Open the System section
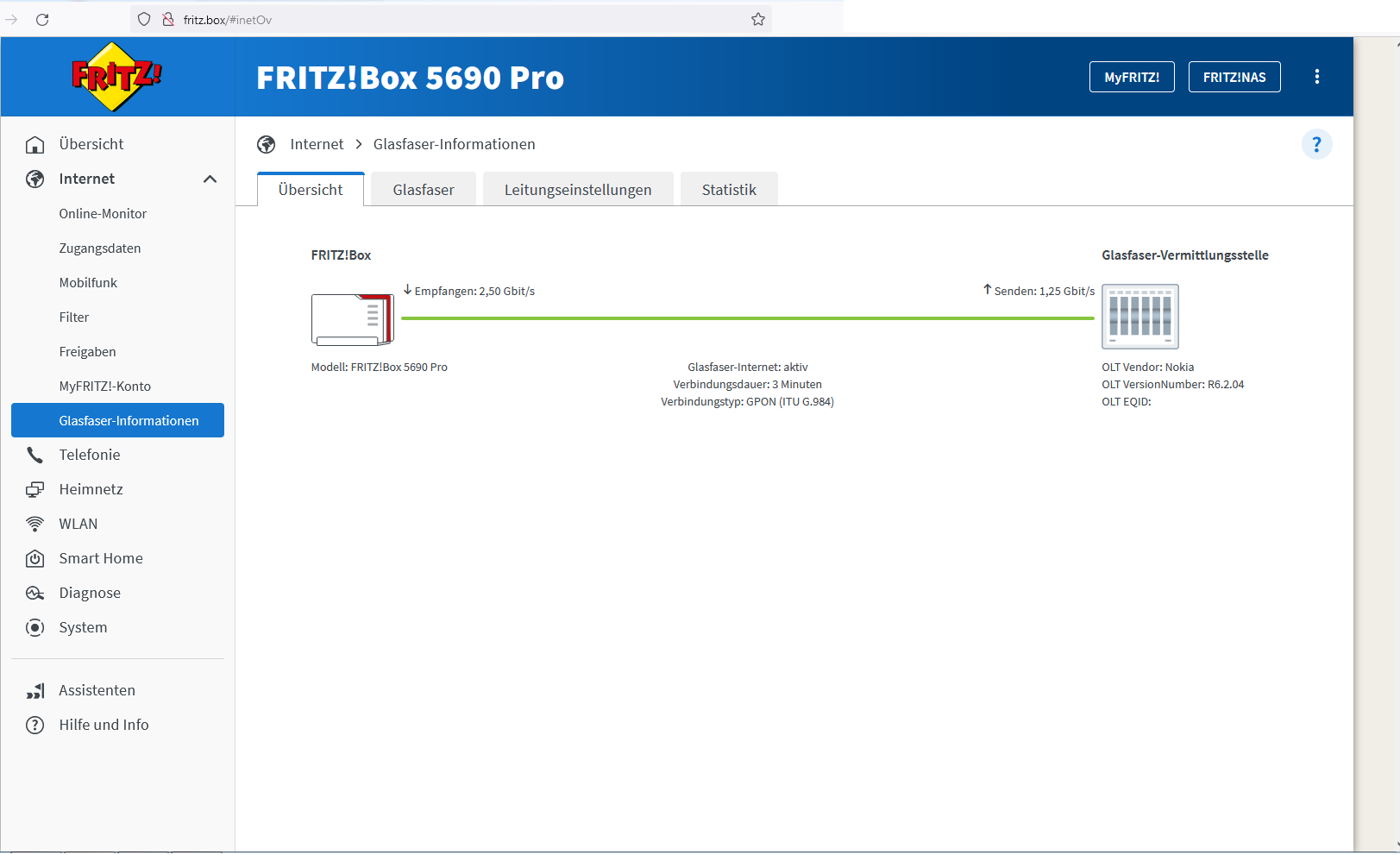 pos(83,627)
